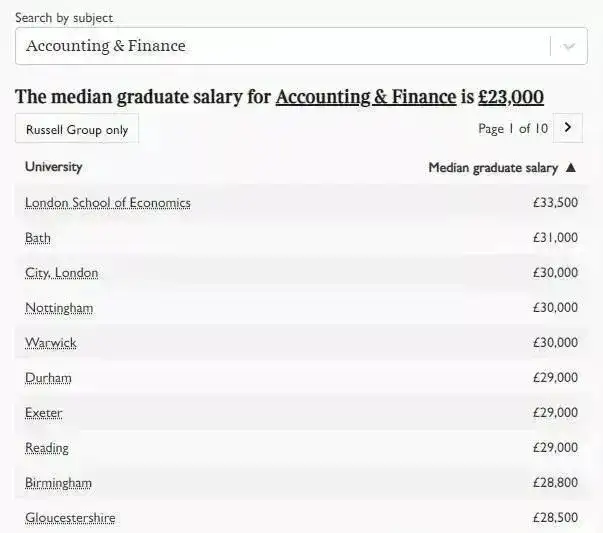Screen dimensions: 603x533
Task: Go to next page arrow
Action: pos(568,128)
